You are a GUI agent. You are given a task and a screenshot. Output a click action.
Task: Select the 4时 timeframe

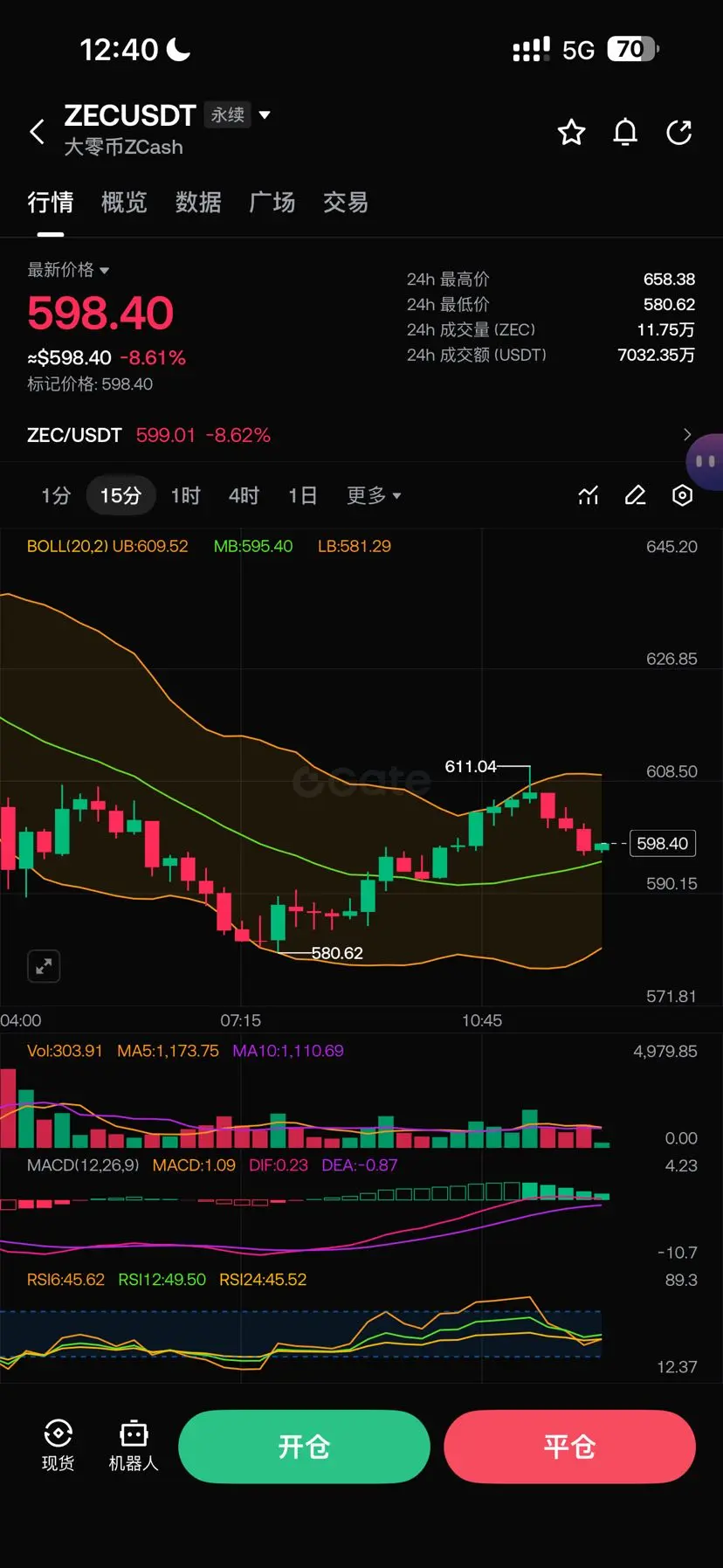[x=244, y=495]
